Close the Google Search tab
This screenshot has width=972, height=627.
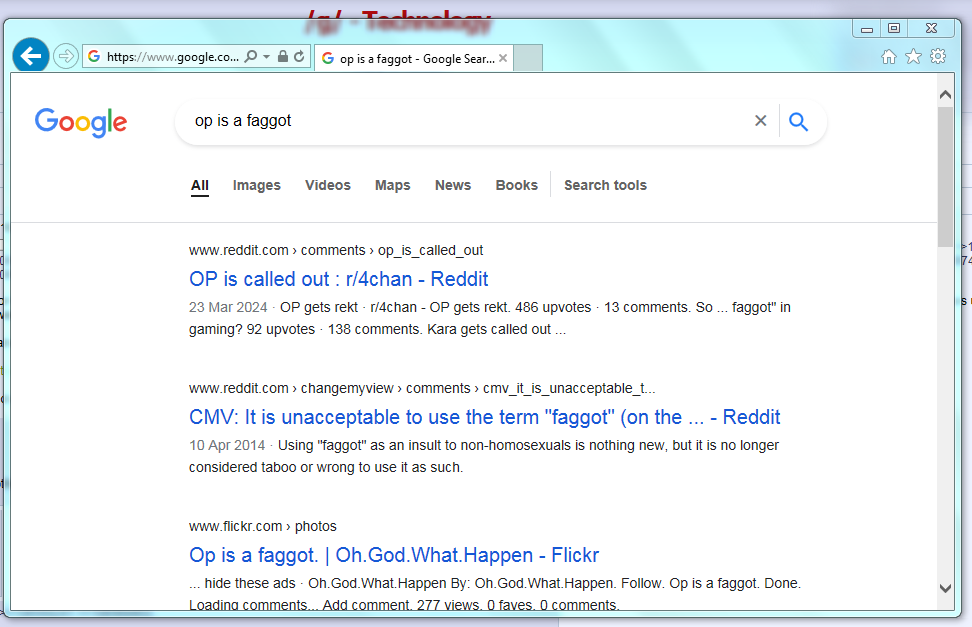tap(503, 58)
